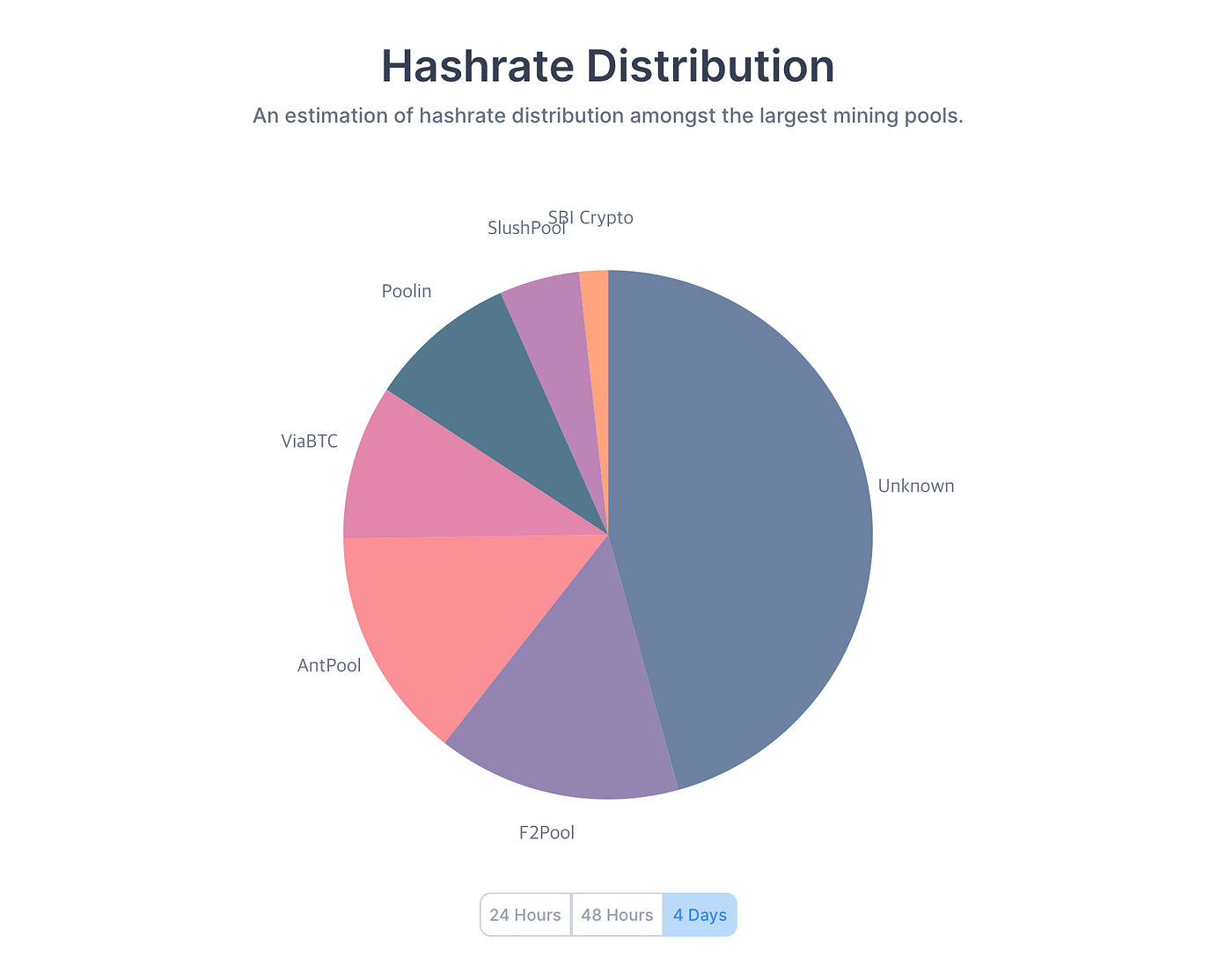Image resolution: width=1232 pixels, height=965 pixels.
Task: Click the F2Pool label below chart
Action: pyautogui.click(x=546, y=832)
